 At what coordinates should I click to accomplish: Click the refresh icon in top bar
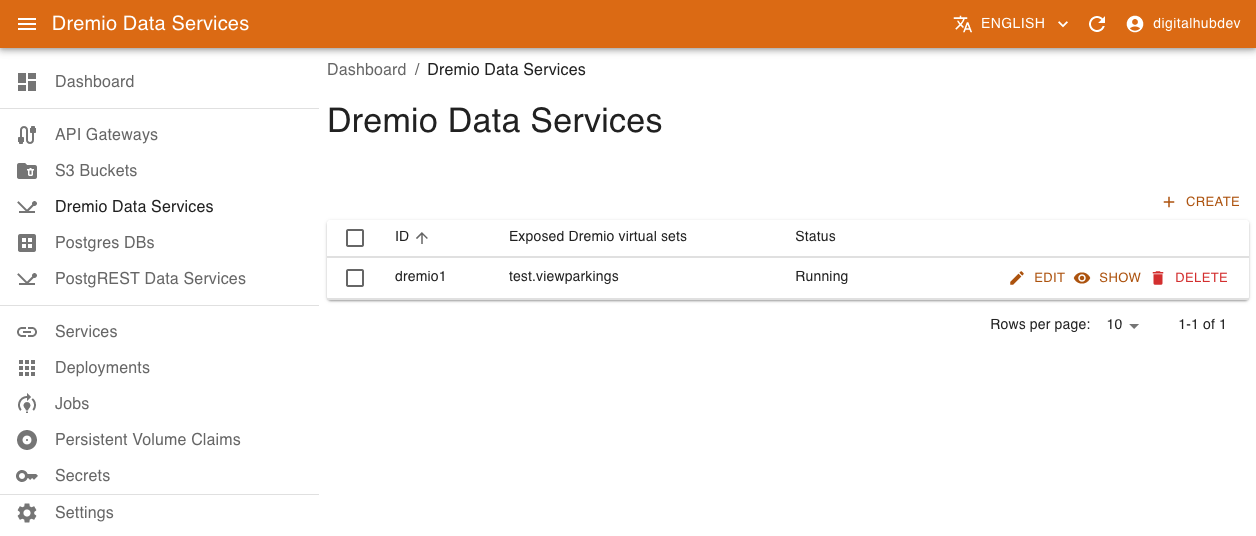pyautogui.click(x=1097, y=24)
